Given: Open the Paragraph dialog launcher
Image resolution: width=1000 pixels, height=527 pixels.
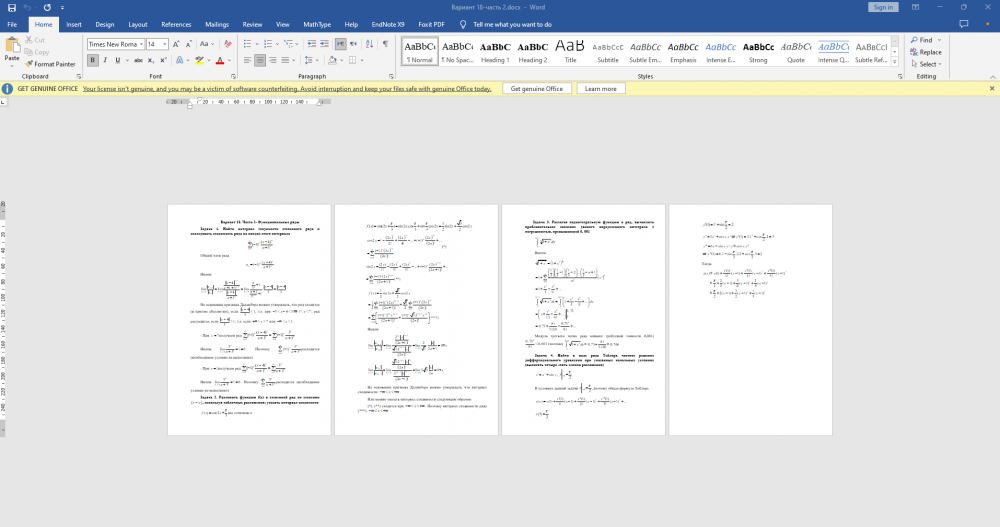Looking at the screenshot, I should 391,76.
